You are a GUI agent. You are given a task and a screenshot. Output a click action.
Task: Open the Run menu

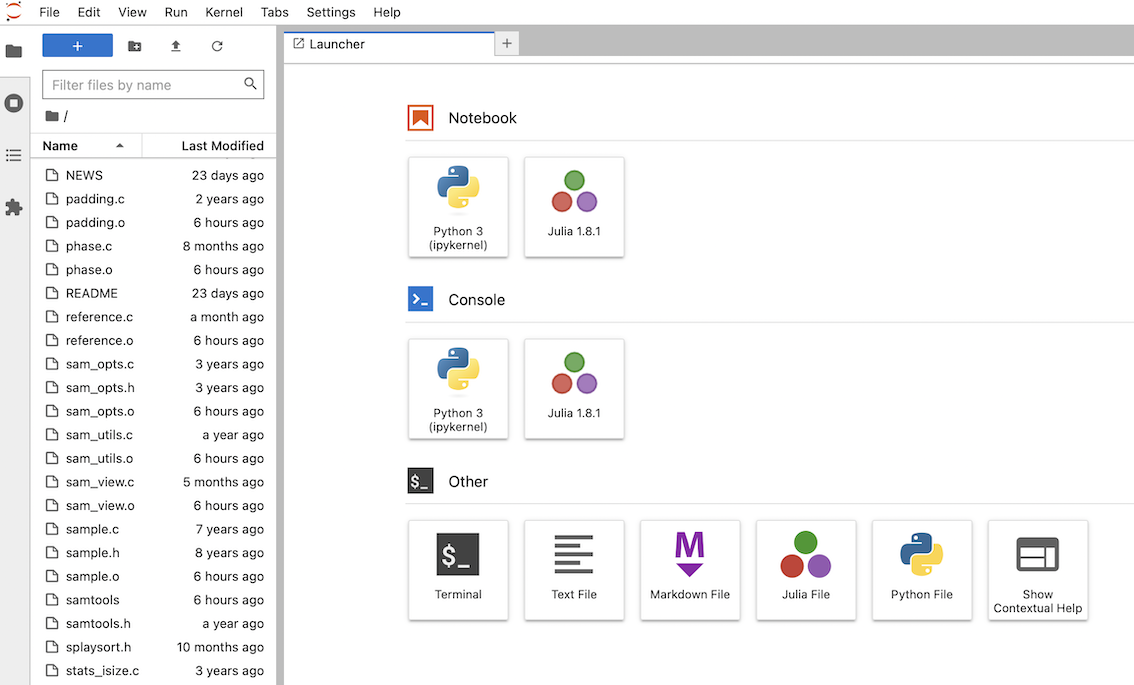(176, 12)
